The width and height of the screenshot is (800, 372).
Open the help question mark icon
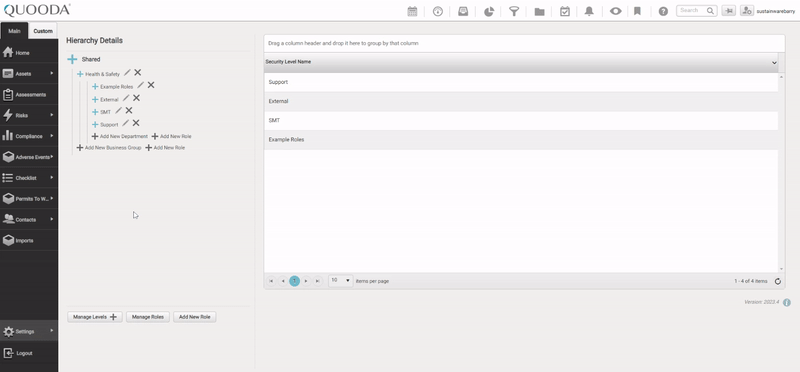[663, 11]
